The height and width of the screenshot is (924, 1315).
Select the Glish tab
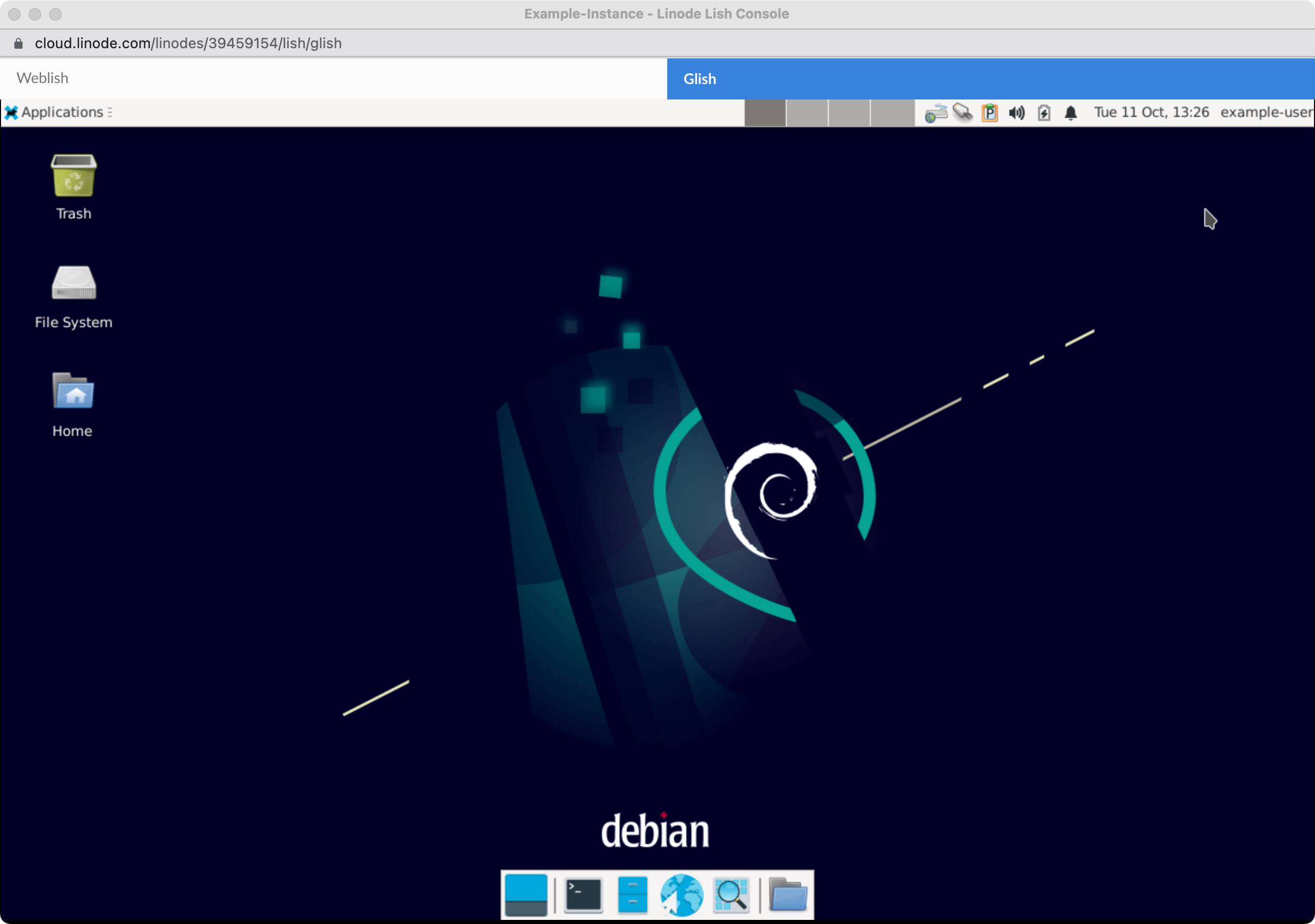click(700, 78)
